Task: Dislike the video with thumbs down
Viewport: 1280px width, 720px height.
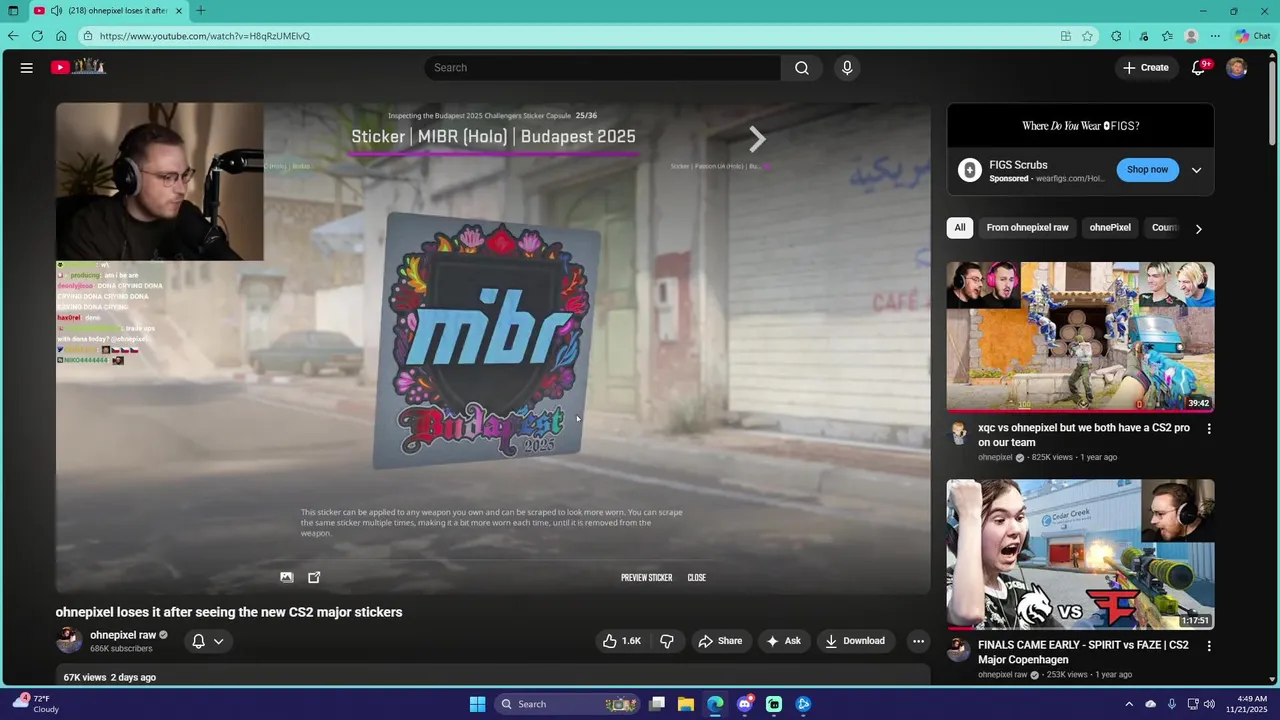Action: [667, 641]
